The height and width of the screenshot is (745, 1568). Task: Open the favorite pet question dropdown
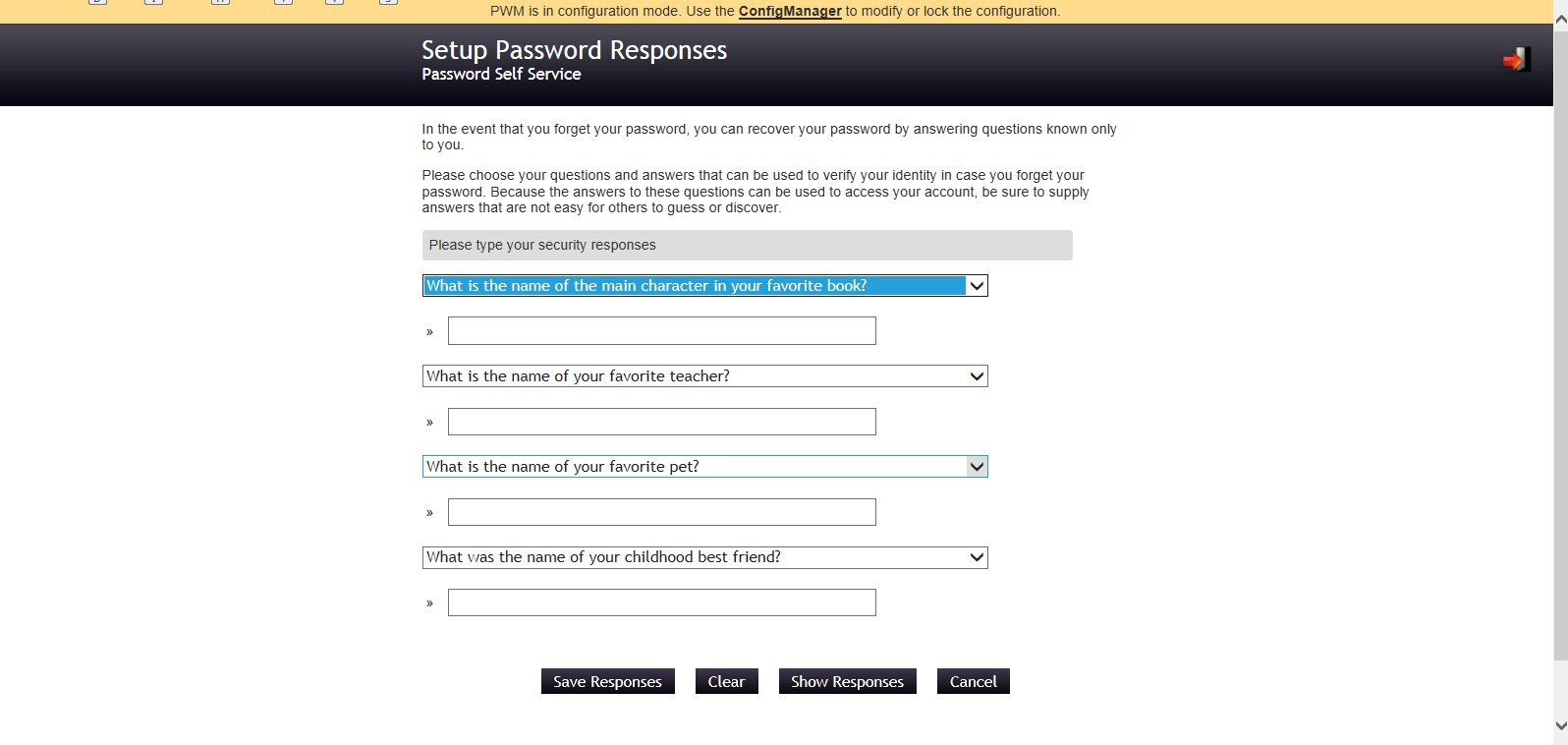(x=704, y=467)
